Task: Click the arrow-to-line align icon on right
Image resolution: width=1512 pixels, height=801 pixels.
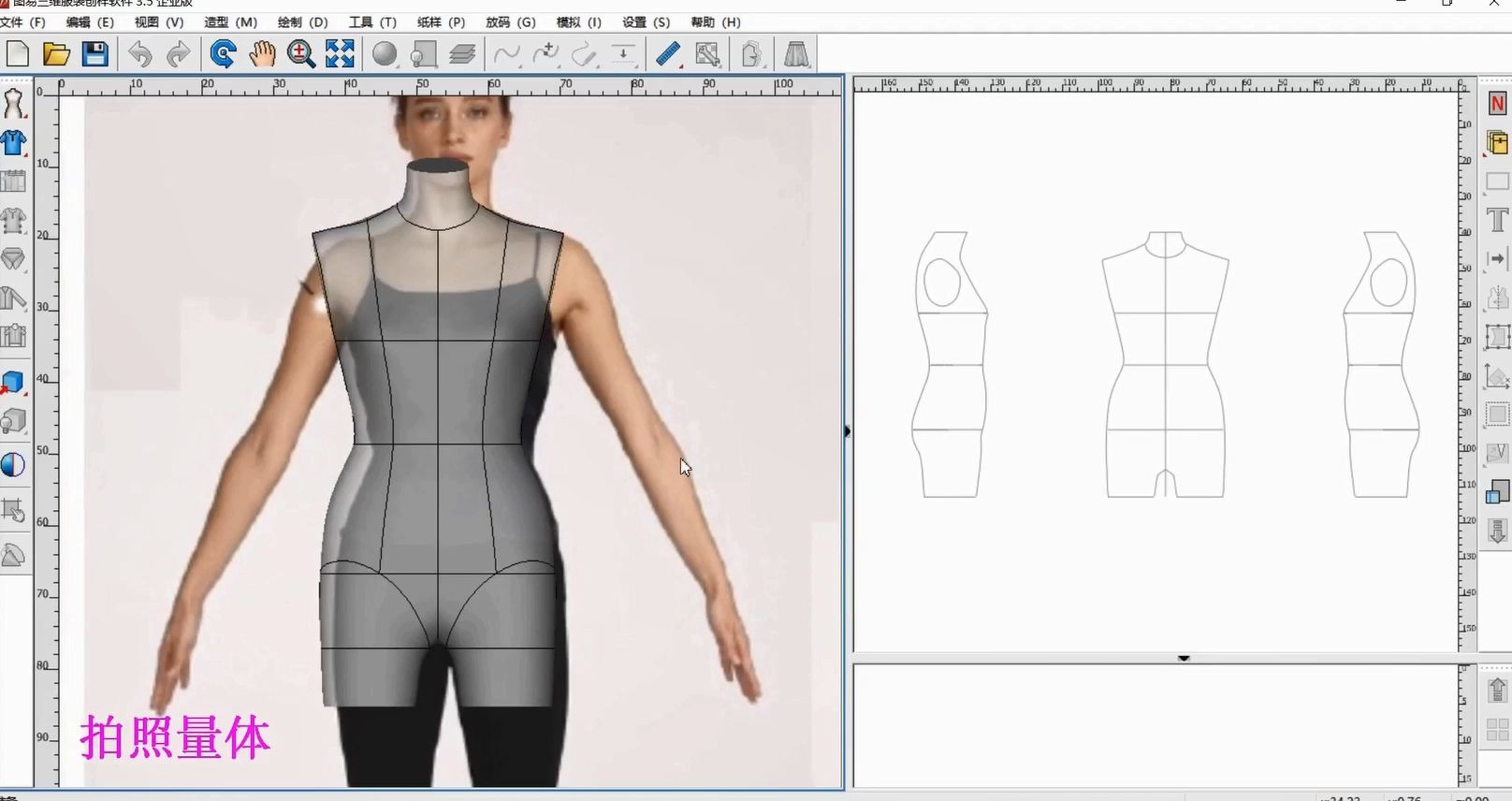Action: point(1497,258)
